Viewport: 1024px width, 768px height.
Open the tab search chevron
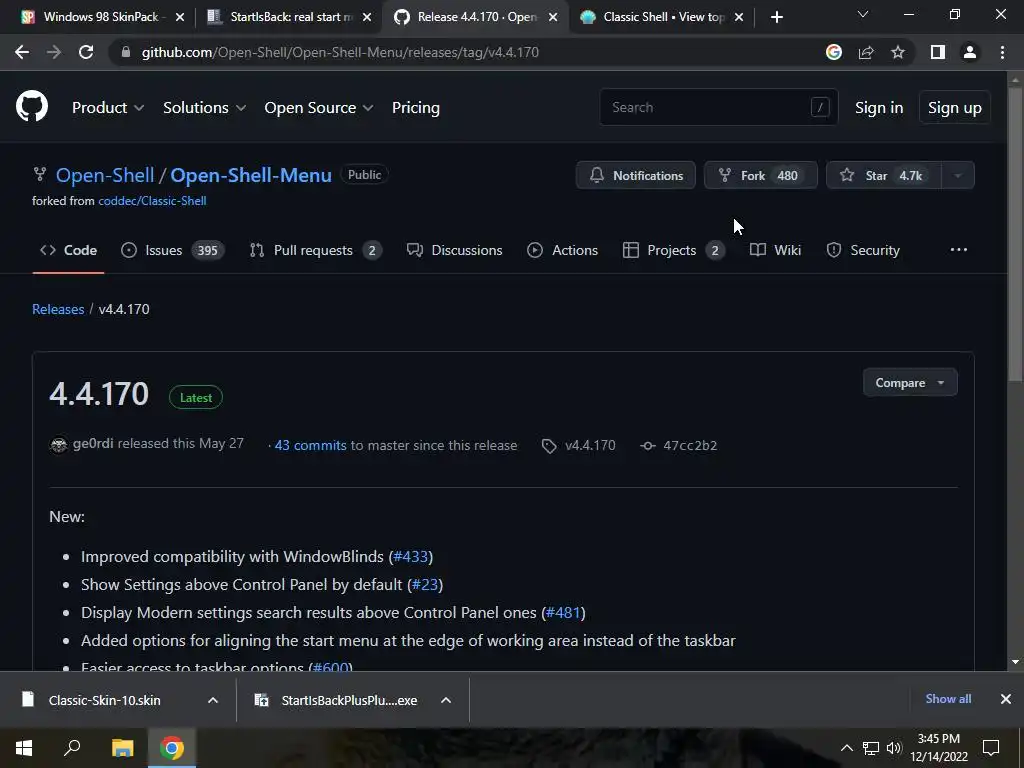(x=863, y=14)
